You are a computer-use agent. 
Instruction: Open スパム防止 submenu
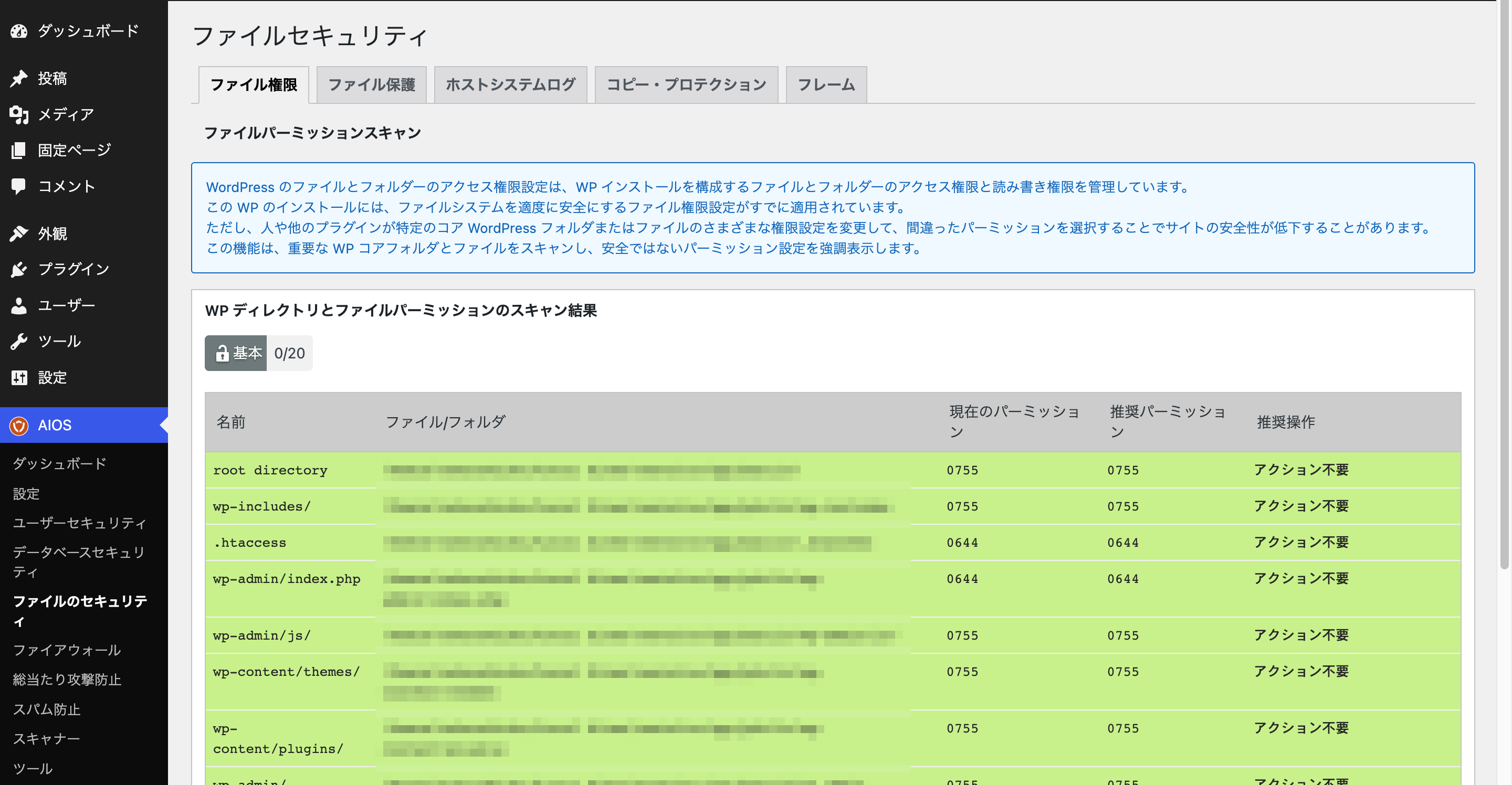[x=47, y=709]
